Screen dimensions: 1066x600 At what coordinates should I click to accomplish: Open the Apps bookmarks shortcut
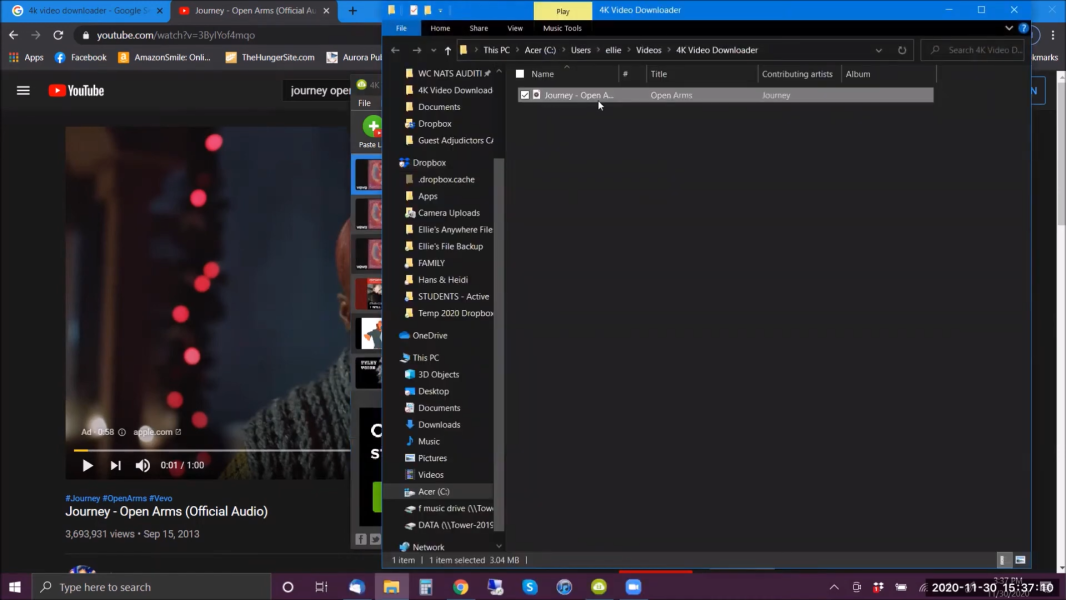click(x=26, y=57)
